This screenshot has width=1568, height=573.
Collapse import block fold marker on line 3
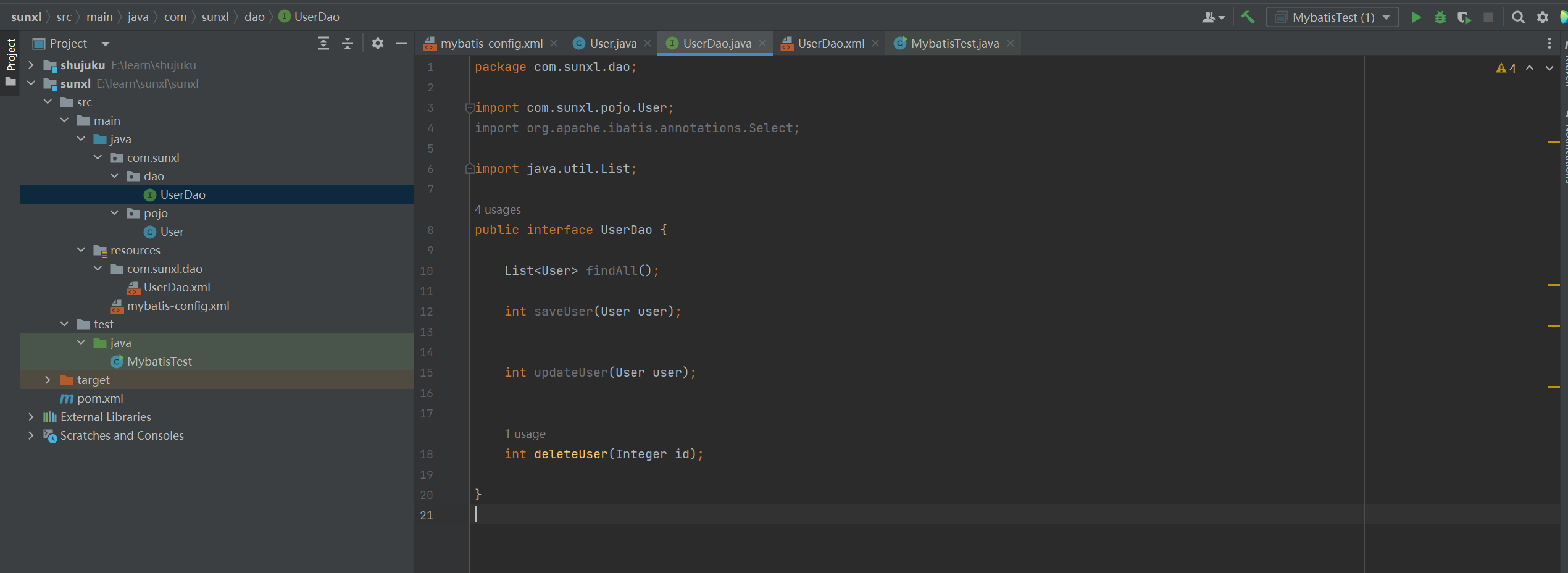point(470,108)
